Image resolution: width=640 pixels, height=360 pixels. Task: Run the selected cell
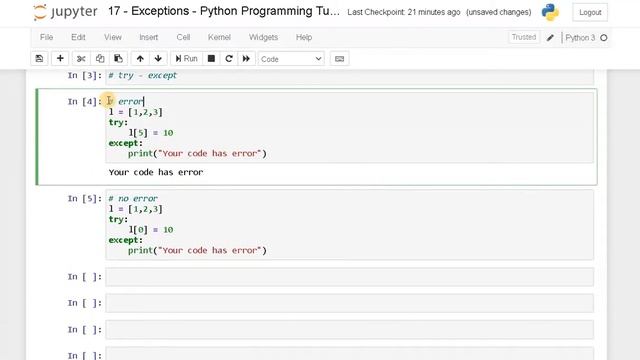click(186, 59)
